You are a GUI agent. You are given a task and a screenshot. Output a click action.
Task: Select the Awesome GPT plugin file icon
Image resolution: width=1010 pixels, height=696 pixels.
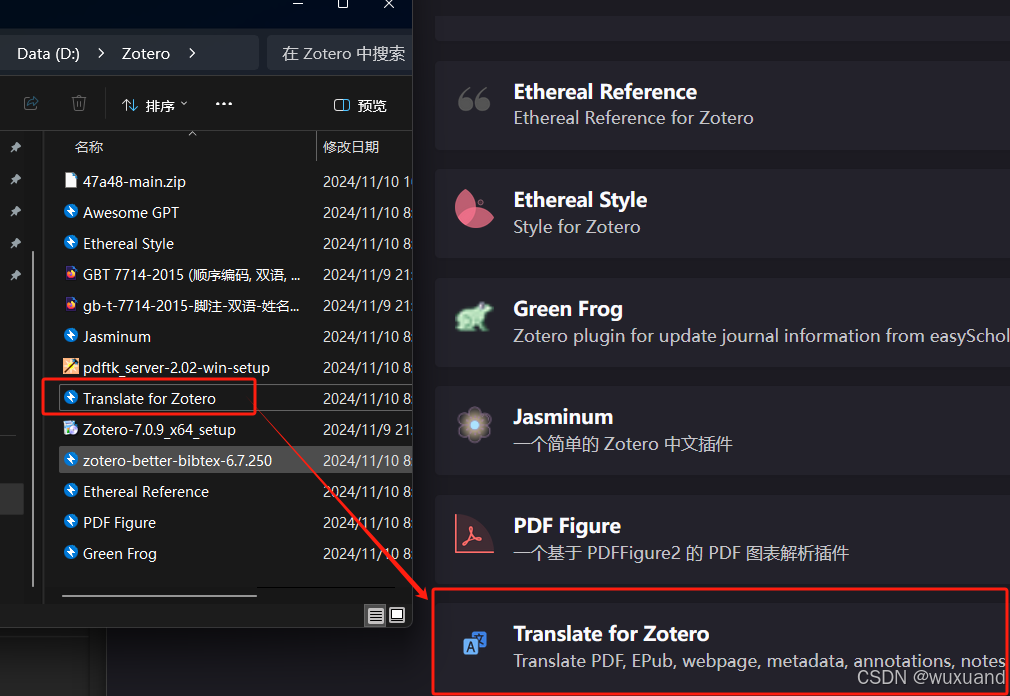(x=71, y=211)
